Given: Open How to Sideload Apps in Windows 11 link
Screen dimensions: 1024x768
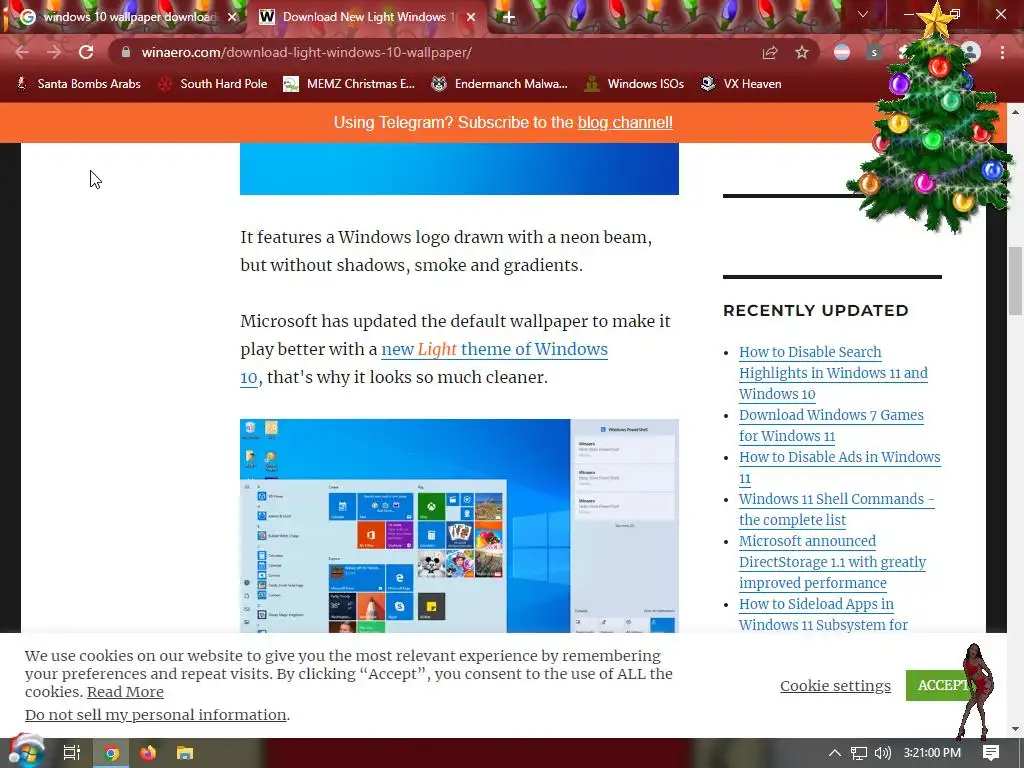Looking at the screenshot, I should 824,614.
